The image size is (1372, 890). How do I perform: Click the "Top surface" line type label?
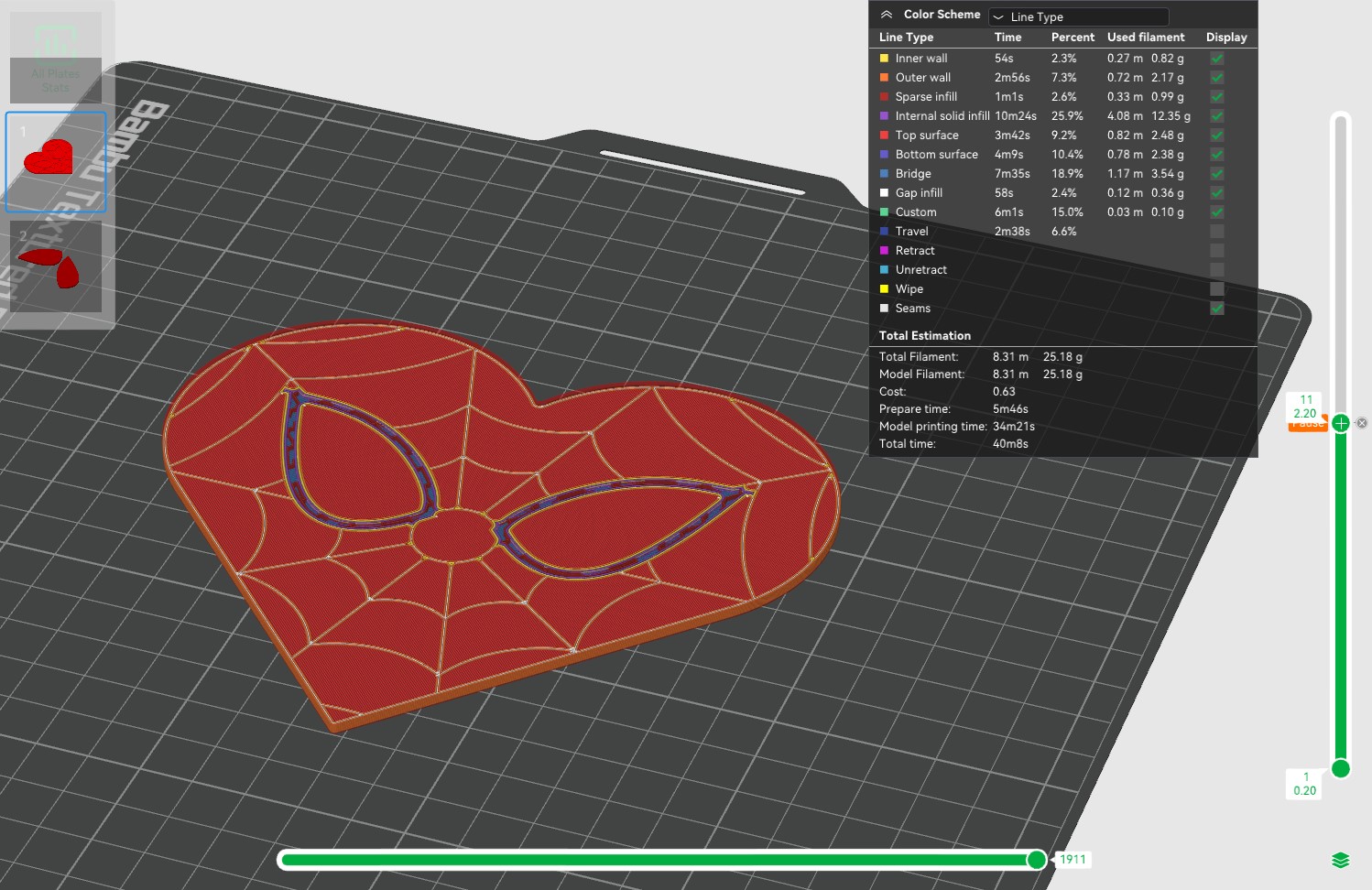[927, 136]
